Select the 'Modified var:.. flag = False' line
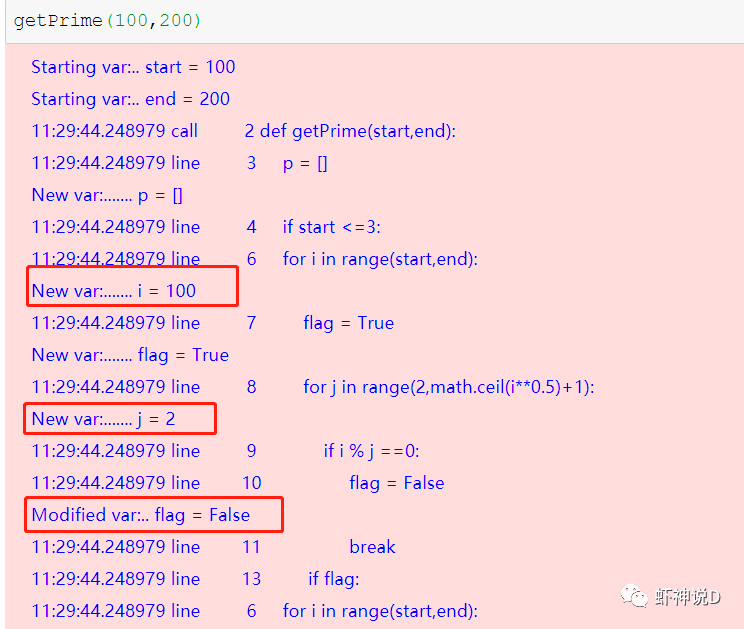 141,515
